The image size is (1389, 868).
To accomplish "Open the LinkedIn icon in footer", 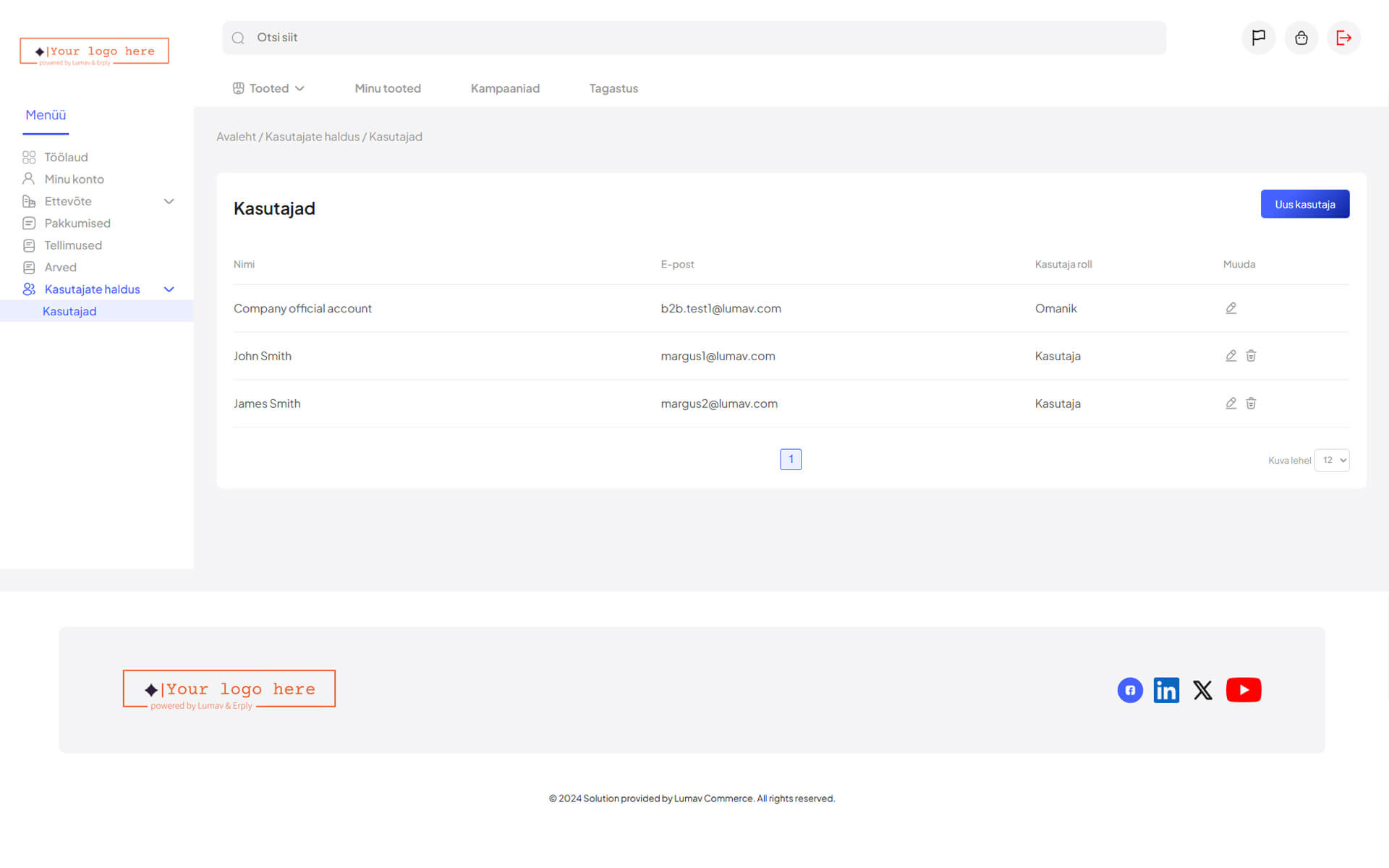I will click(1166, 690).
